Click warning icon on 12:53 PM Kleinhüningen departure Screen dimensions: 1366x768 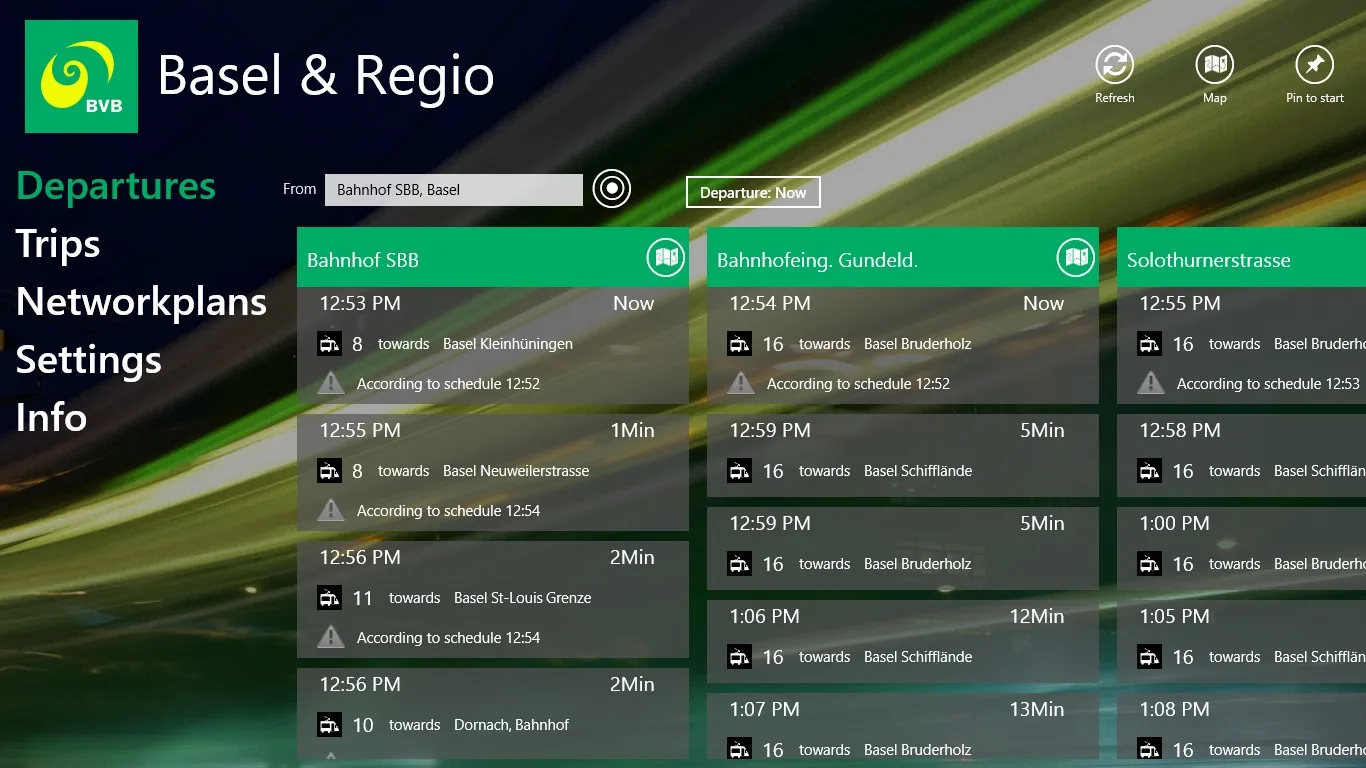[331, 383]
